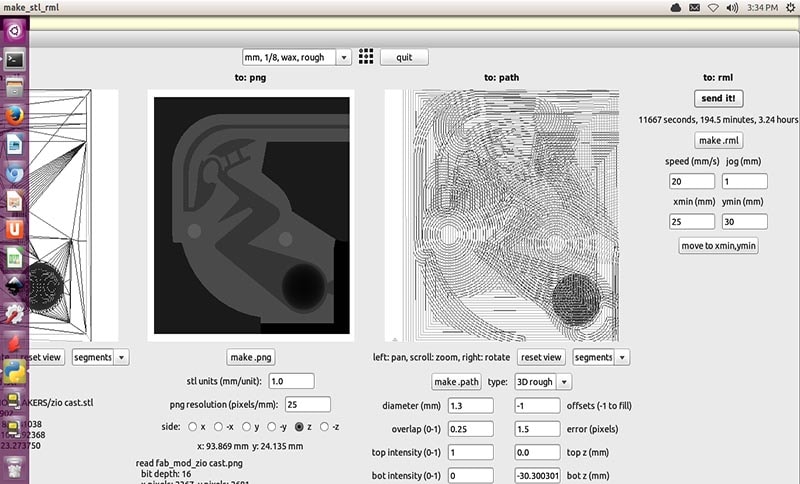This screenshot has width=800, height=484.
Task: Click the top intensity input field
Action: (x=471, y=452)
